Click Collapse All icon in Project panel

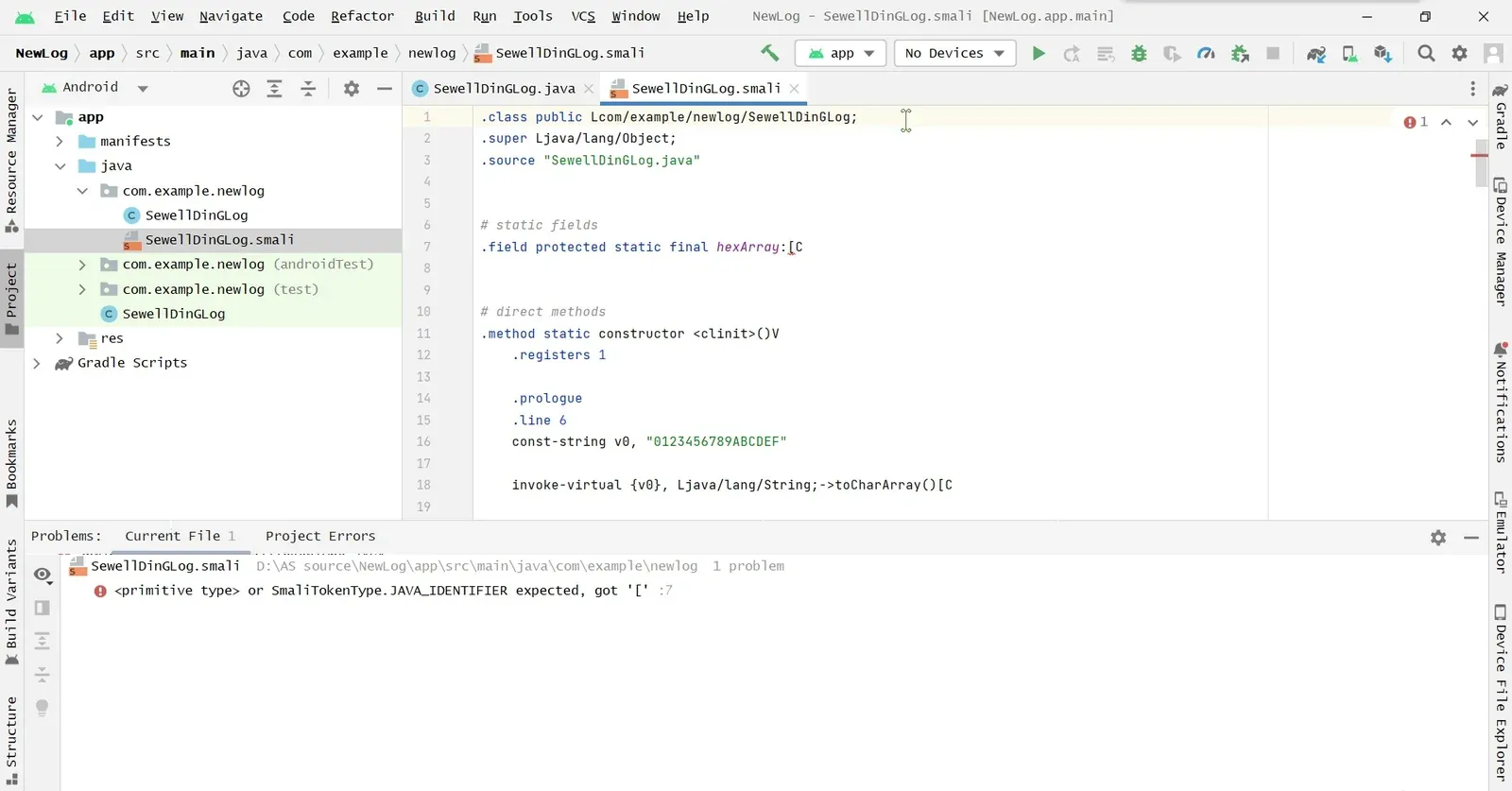[308, 88]
